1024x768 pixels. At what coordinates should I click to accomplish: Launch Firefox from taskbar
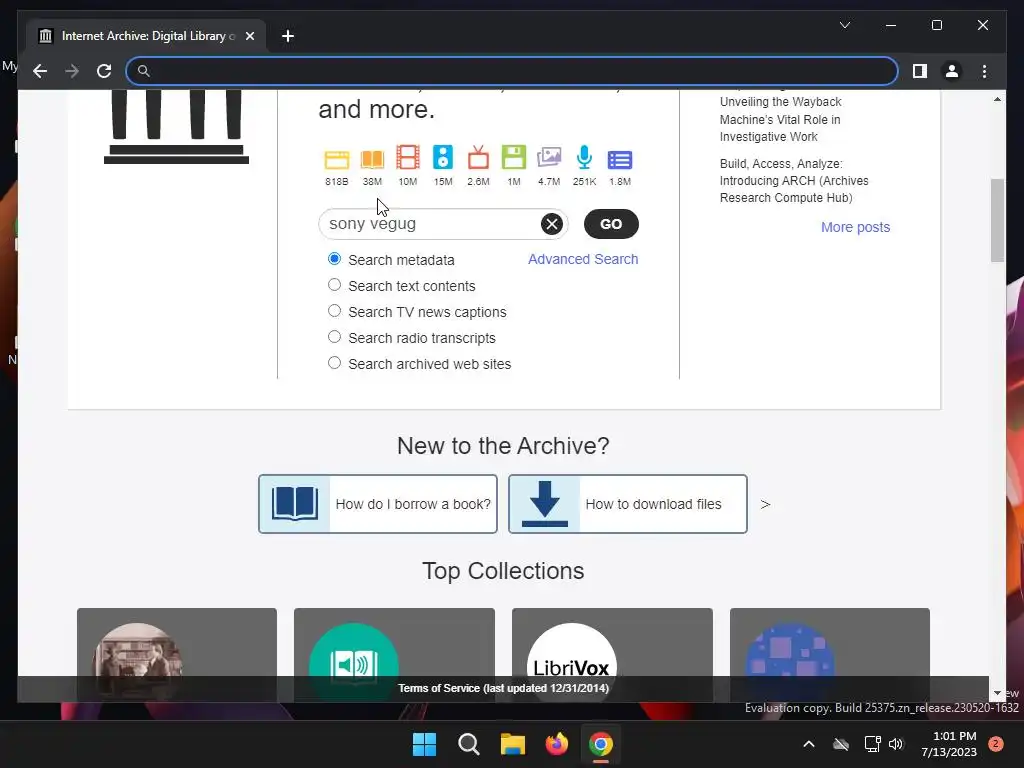[x=556, y=744]
